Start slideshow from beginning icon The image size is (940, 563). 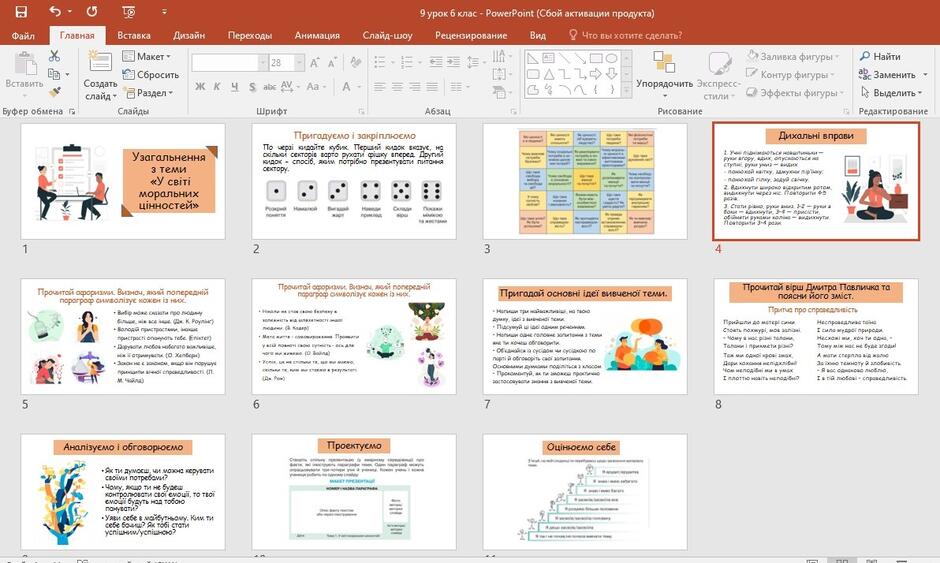tap(129, 12)
